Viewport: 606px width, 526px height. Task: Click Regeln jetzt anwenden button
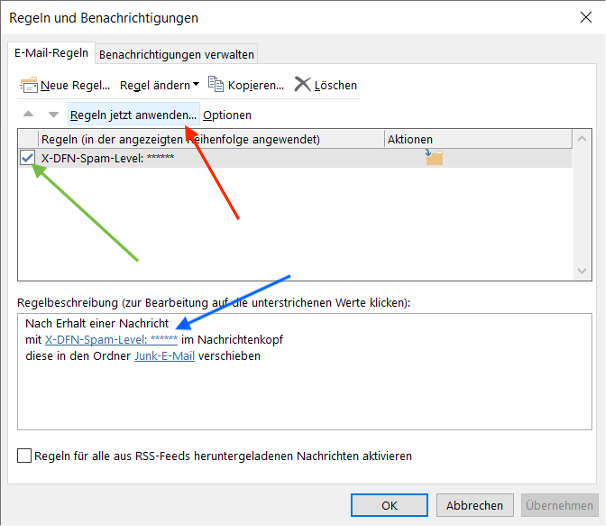[x=133, y=115]
